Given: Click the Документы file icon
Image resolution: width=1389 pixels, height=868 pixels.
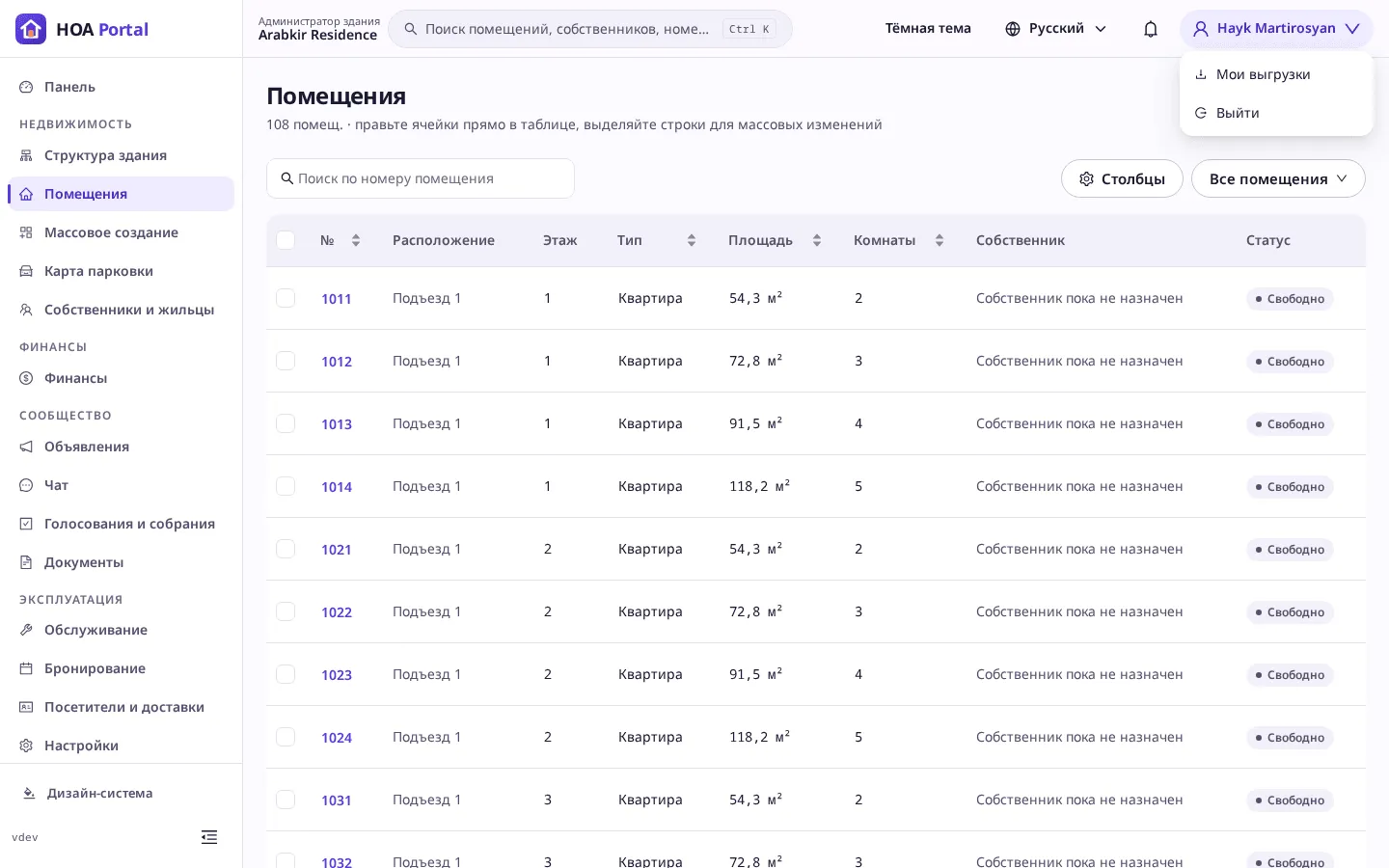Looking at the screenshot, I should click(26, 562).
